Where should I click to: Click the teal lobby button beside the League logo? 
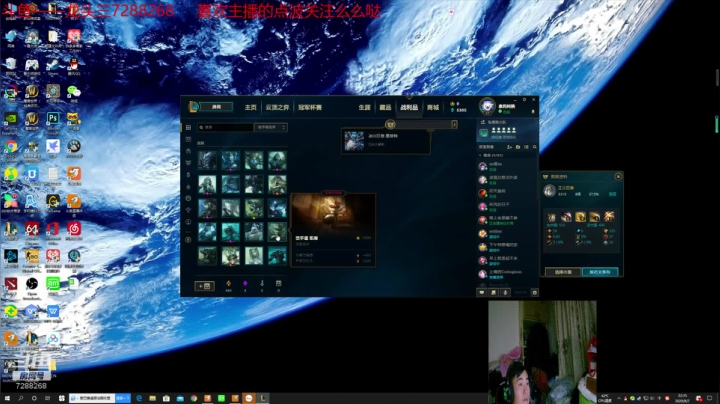click(x=216, y=107)
